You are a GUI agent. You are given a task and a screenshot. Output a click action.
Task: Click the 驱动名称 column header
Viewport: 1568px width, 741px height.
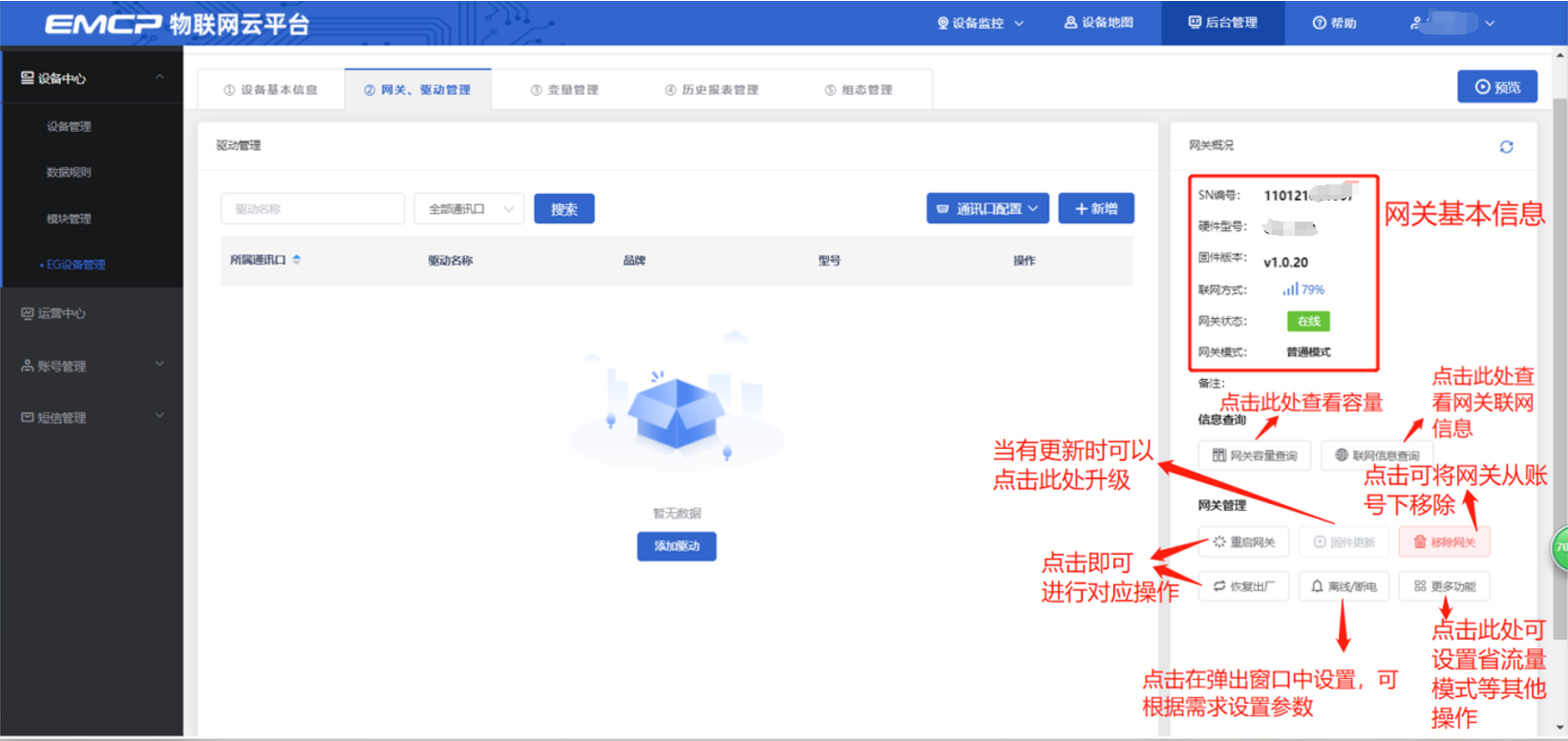(x=450, y=261)
